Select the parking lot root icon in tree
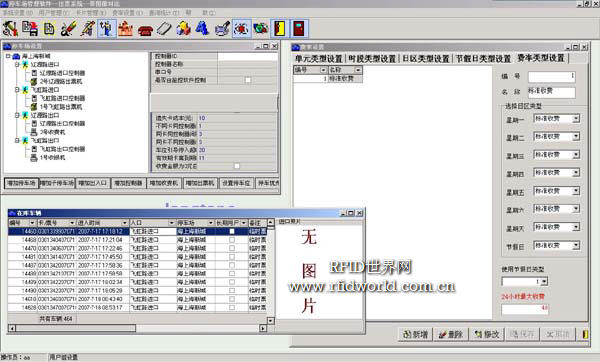Viewport: 600px width, 362px height. [x=16, y=56]
